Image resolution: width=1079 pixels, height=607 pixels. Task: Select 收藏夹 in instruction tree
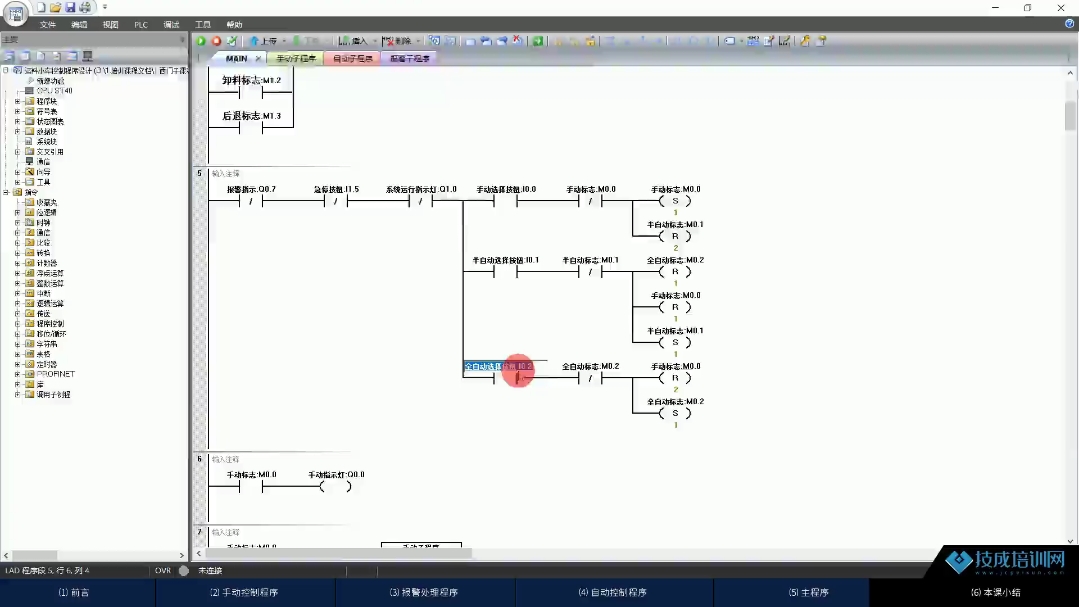pos(46,202)
